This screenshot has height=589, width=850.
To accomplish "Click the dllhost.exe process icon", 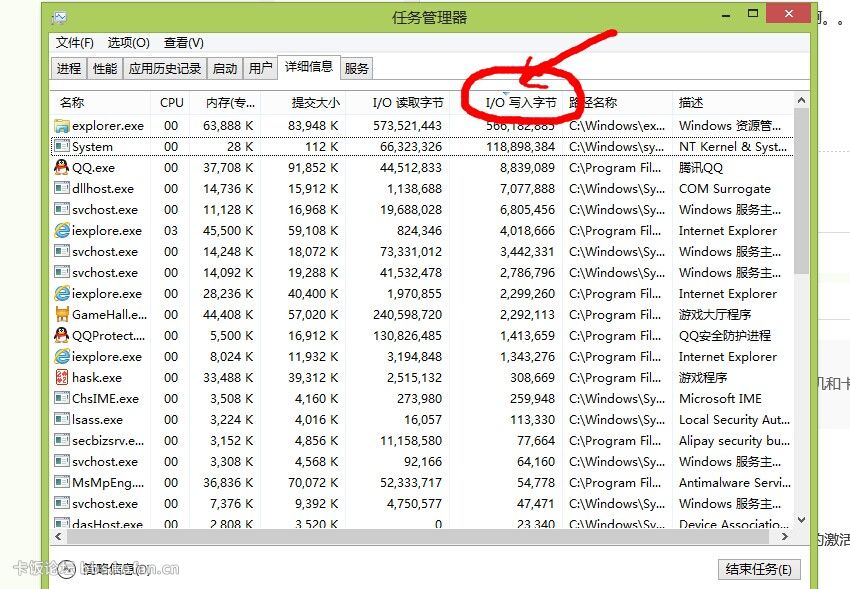I will [x=62, y=189].
